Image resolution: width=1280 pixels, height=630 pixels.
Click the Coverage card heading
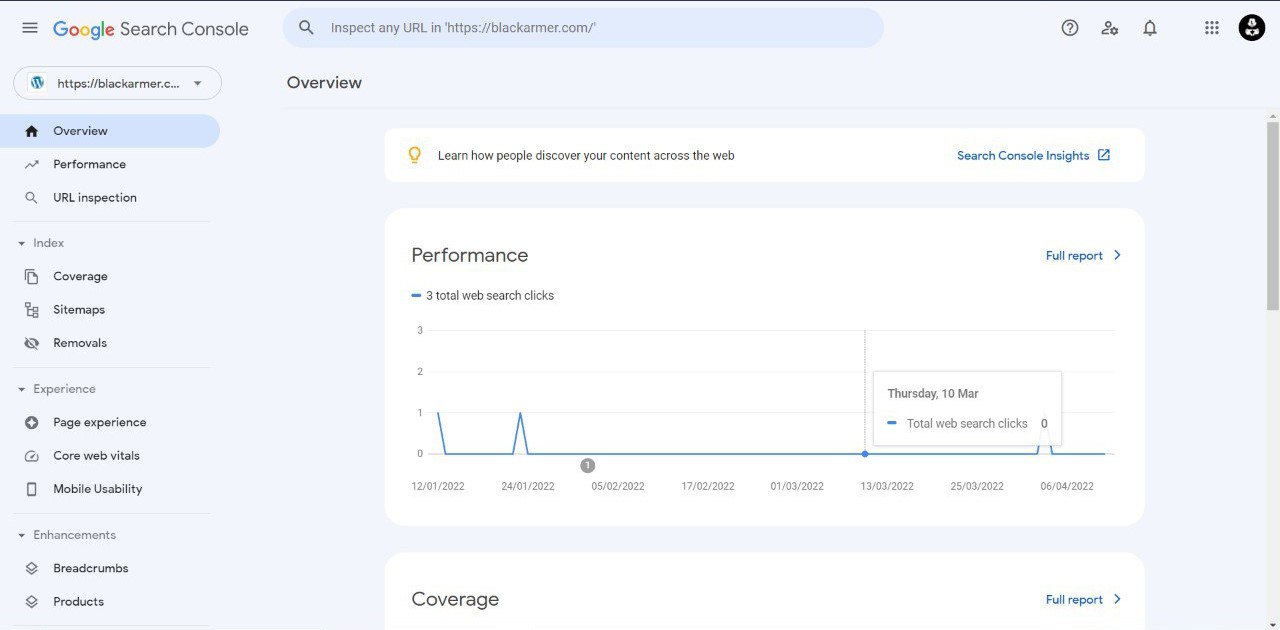[x=455, y=599]
